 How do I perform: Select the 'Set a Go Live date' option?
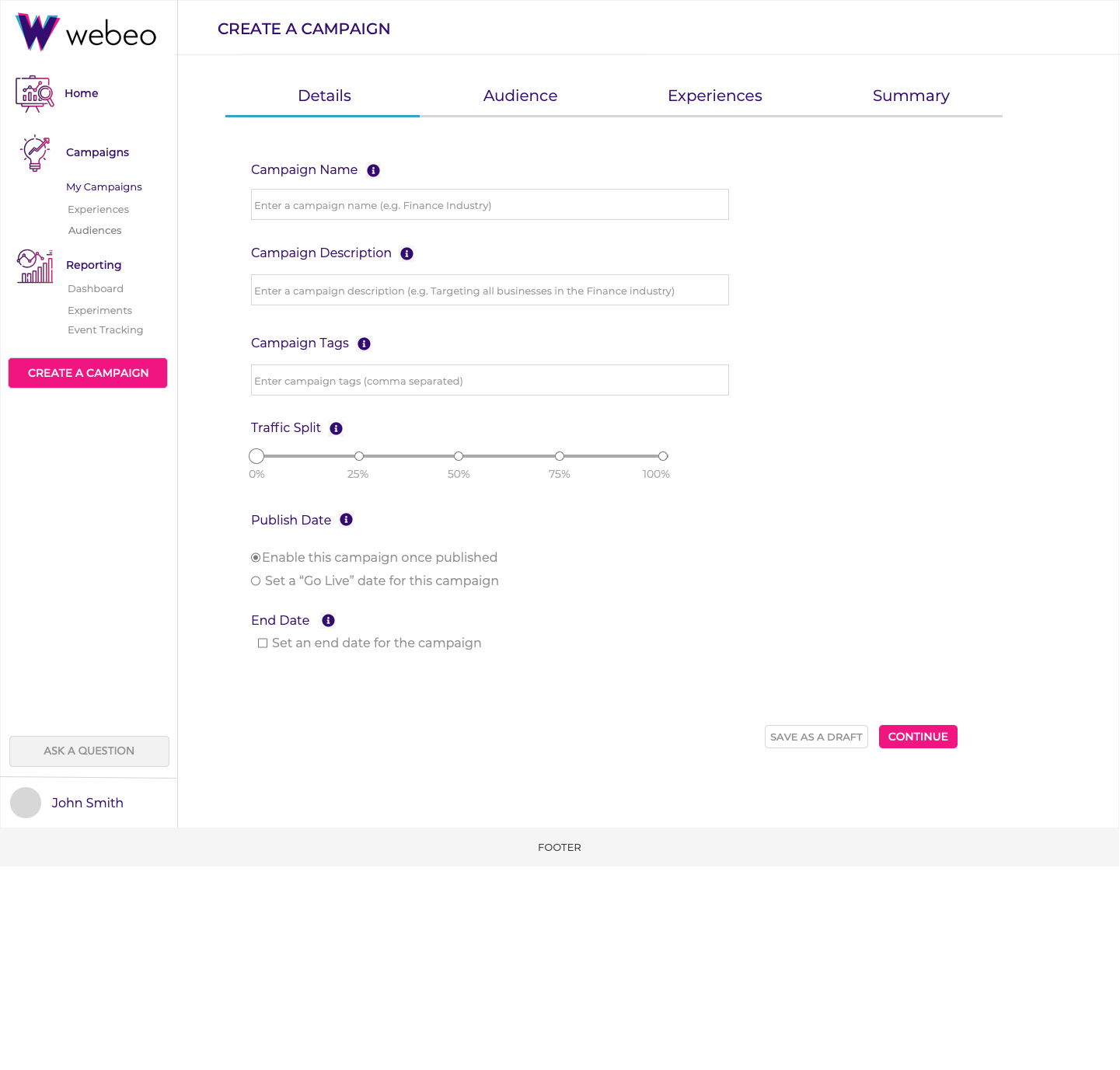256,581
